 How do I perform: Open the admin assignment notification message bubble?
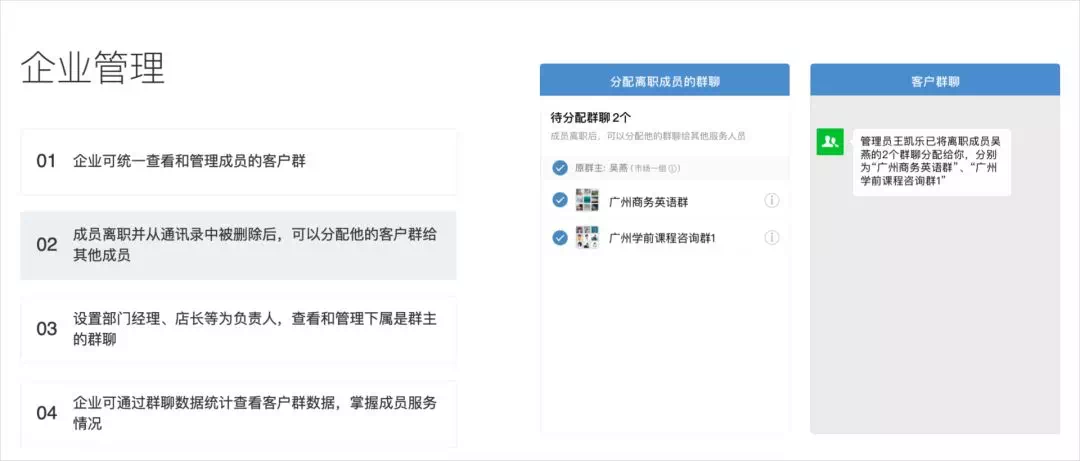tap(931, 163)
